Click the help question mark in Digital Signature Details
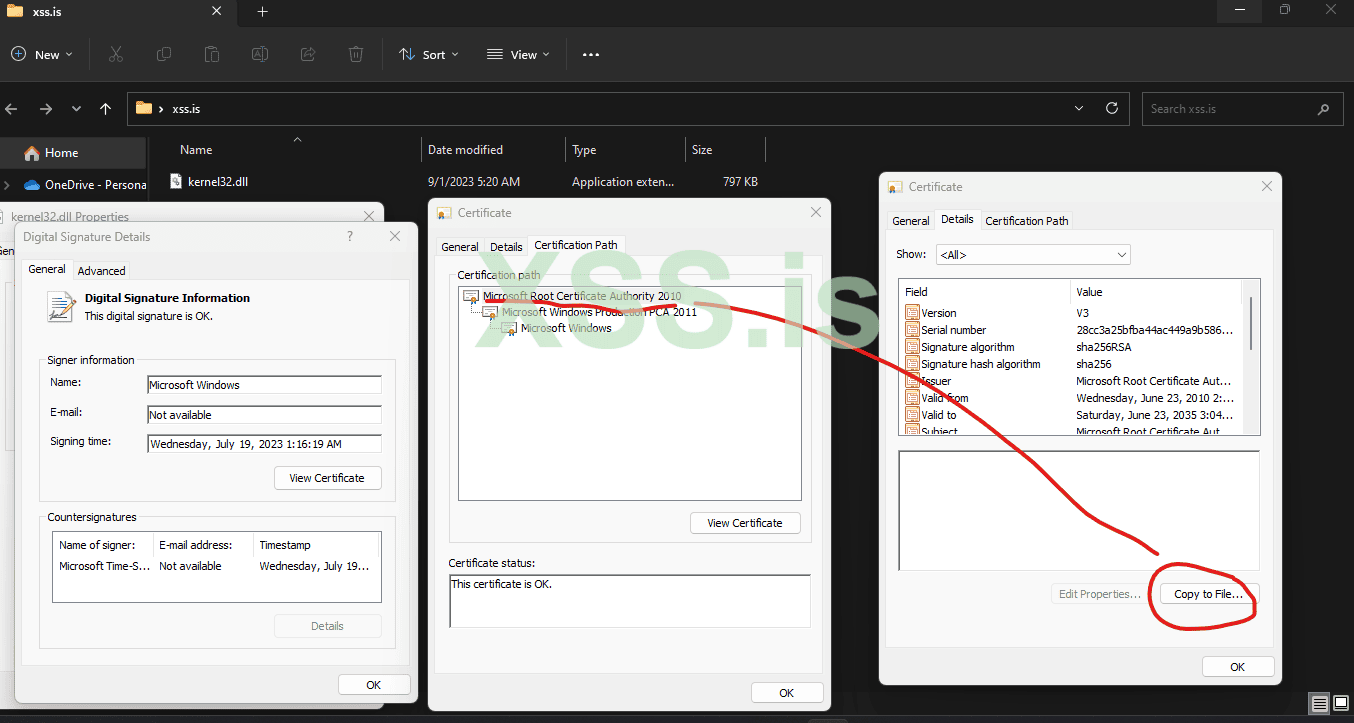Viewport: 1354px width, 723px height. (350, 236)
